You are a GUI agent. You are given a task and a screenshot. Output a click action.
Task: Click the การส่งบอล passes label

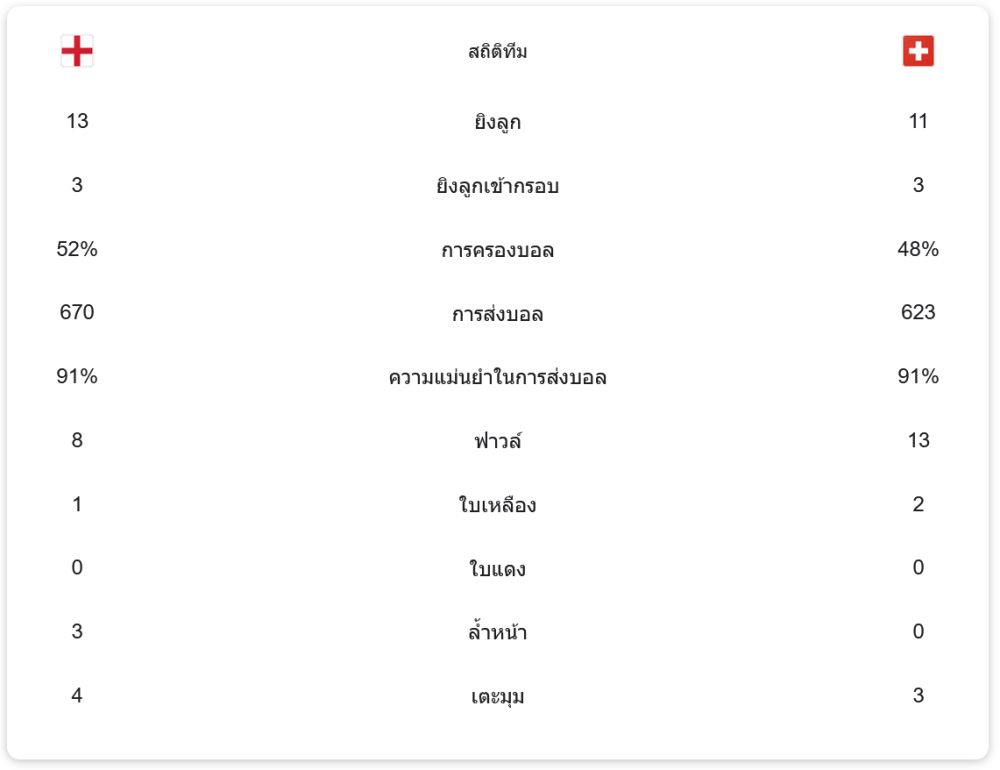(497, 313)
